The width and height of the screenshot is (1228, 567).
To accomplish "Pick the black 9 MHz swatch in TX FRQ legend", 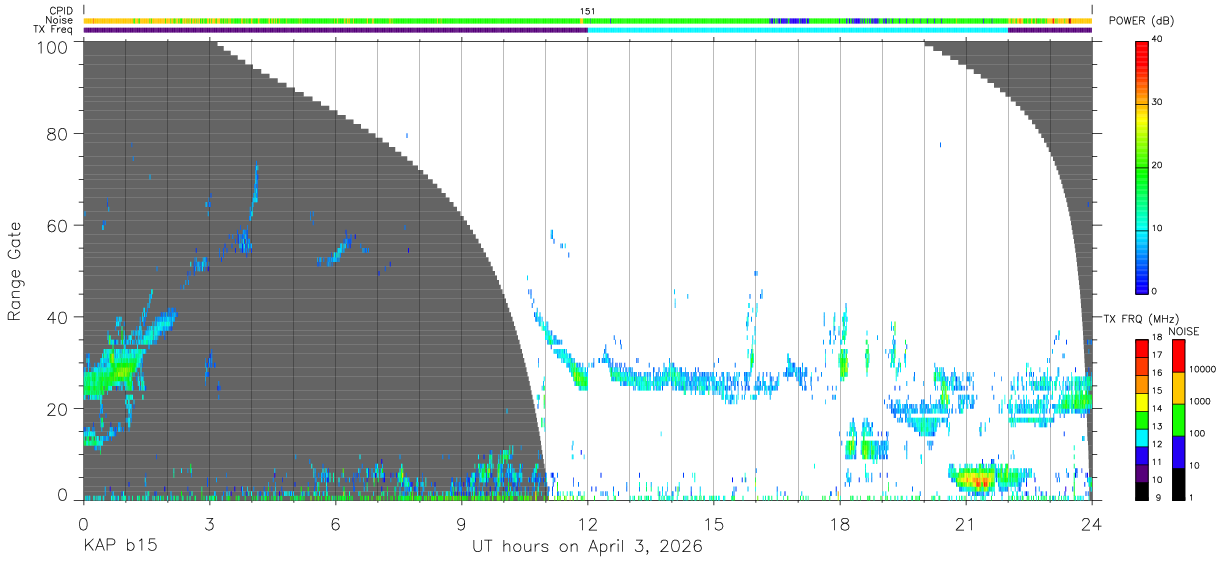I will click(1142, 489).
